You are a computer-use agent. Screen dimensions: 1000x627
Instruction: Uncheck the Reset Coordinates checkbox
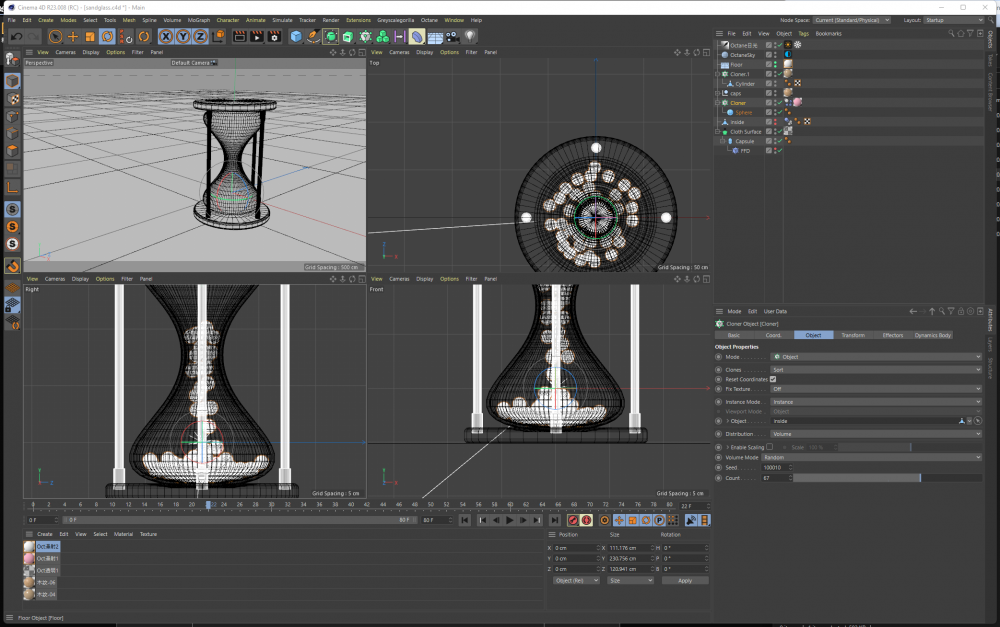coord(773,379)
